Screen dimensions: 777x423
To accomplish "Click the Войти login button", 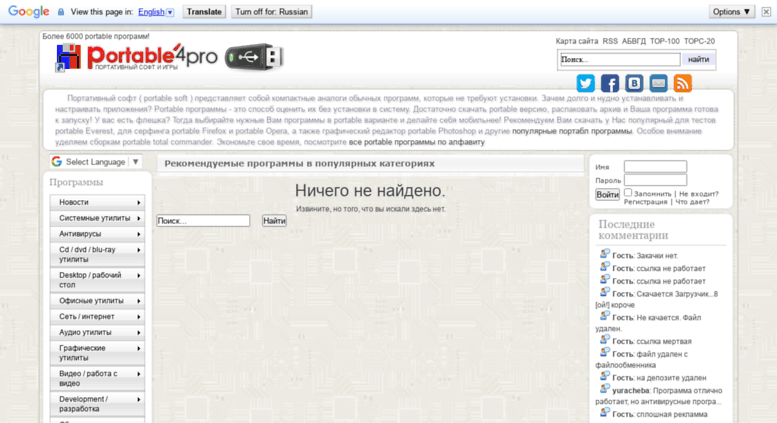I will tap(607, 195).
